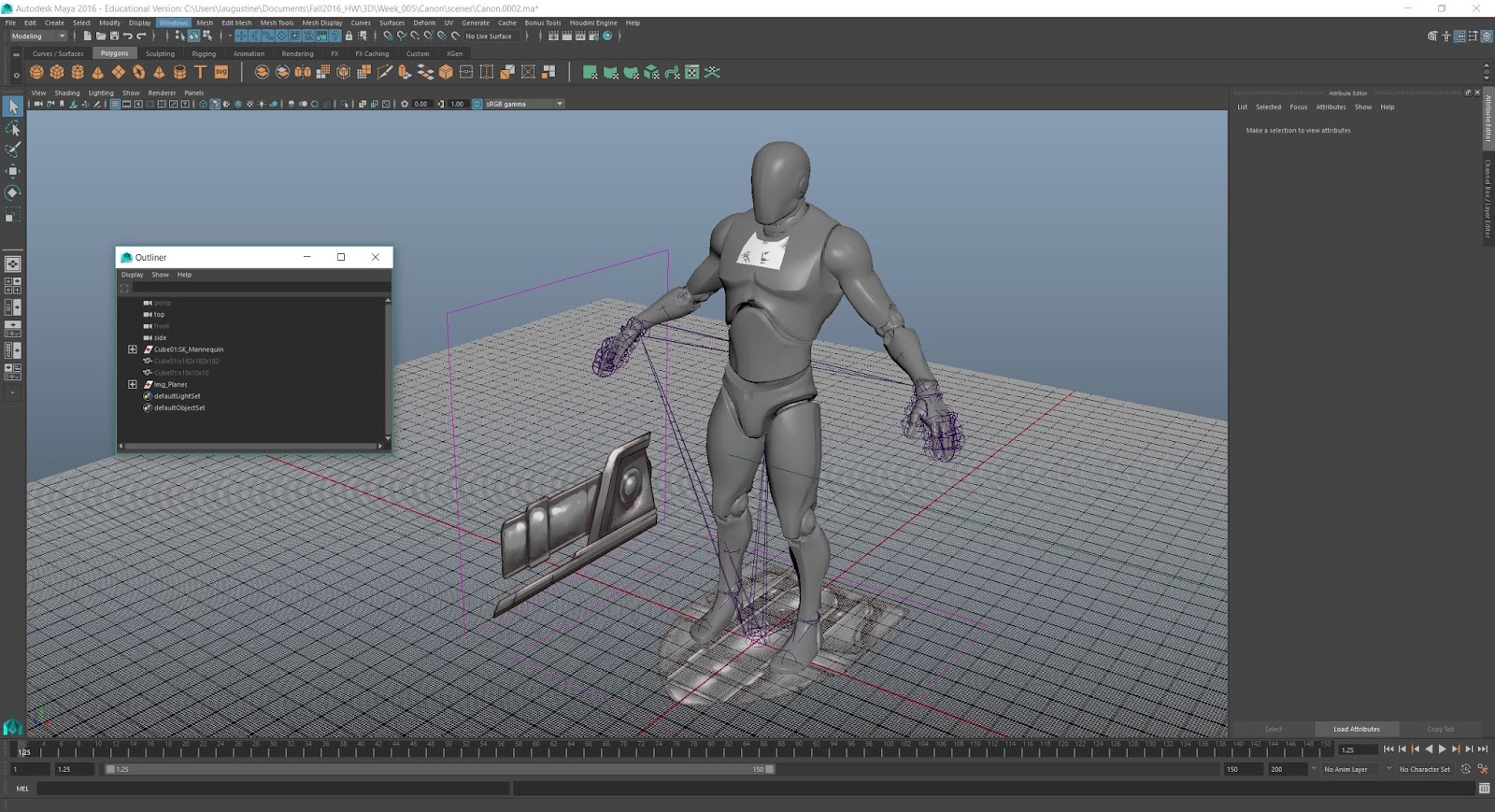Click Play forwards button
The height and width of the screenshot is (812, 1495).
1442,749
